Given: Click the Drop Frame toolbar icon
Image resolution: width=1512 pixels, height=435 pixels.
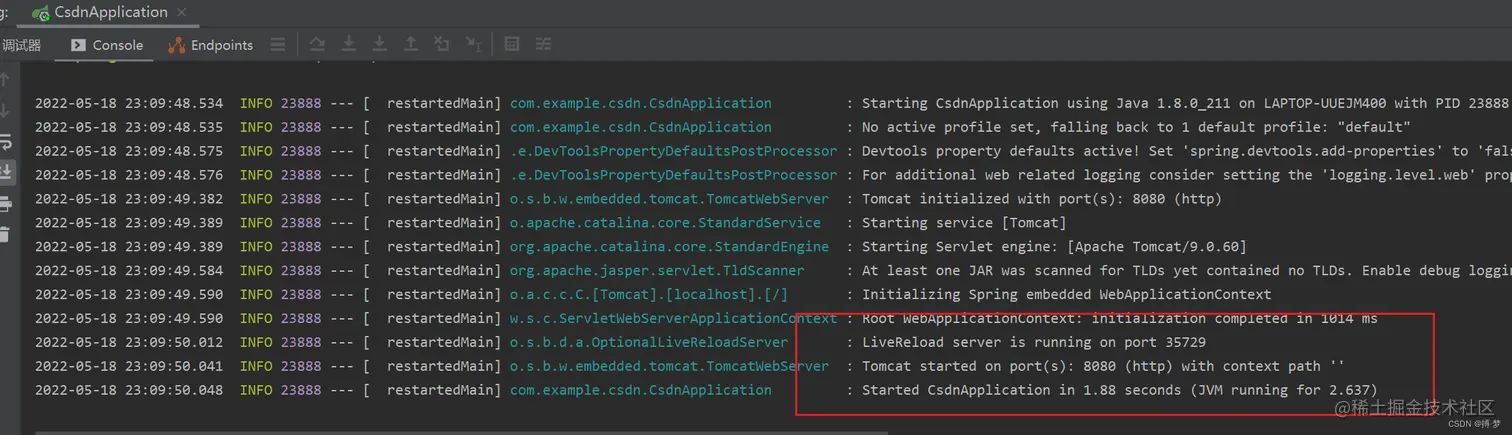Looking at the screenshot, I should 442,45.
